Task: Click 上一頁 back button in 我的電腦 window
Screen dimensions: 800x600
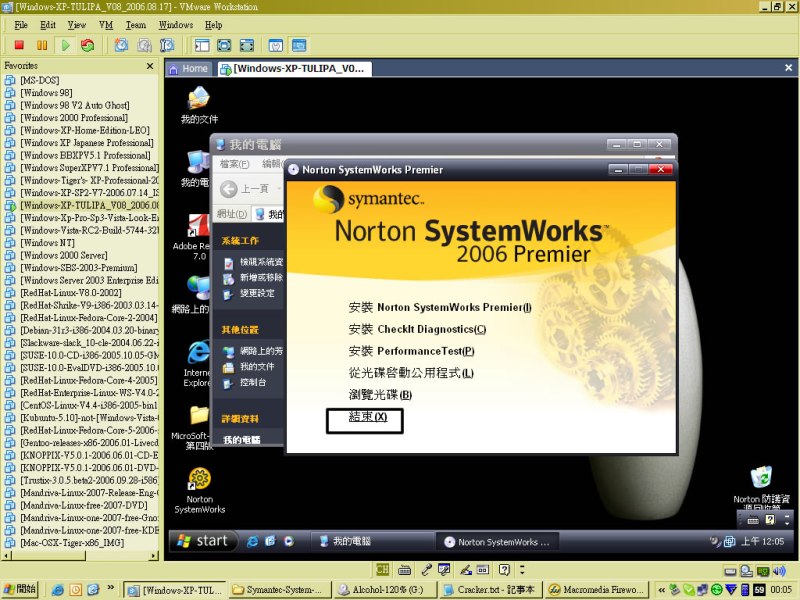Action: [x=245, y=189]
